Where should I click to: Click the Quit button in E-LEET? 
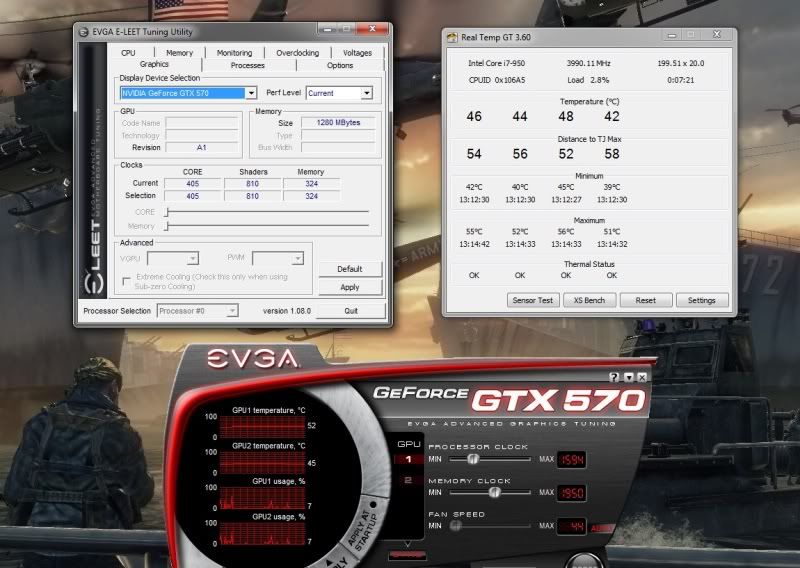coord(351,311)
